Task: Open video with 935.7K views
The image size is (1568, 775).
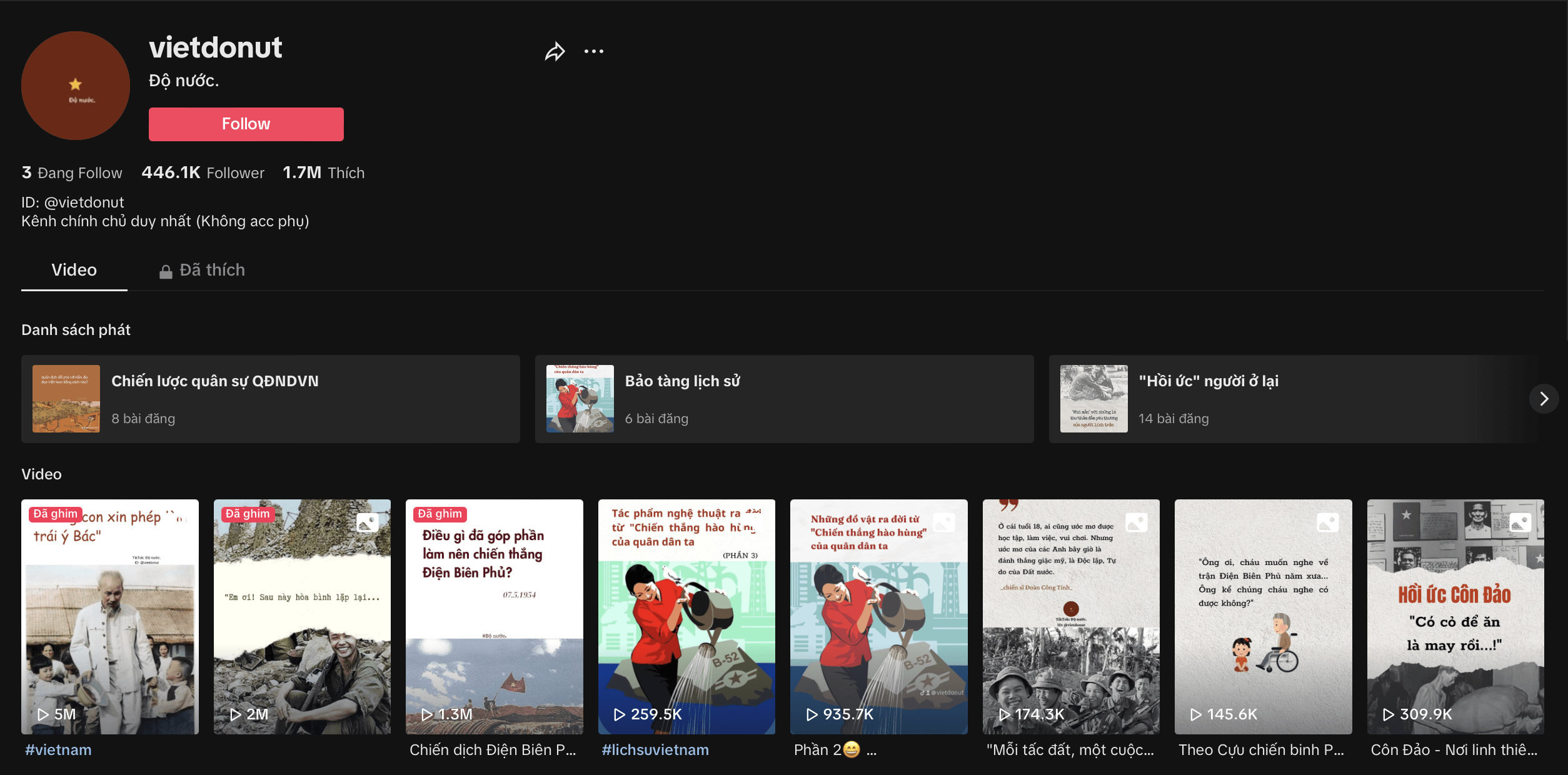Action: (879, 616)
